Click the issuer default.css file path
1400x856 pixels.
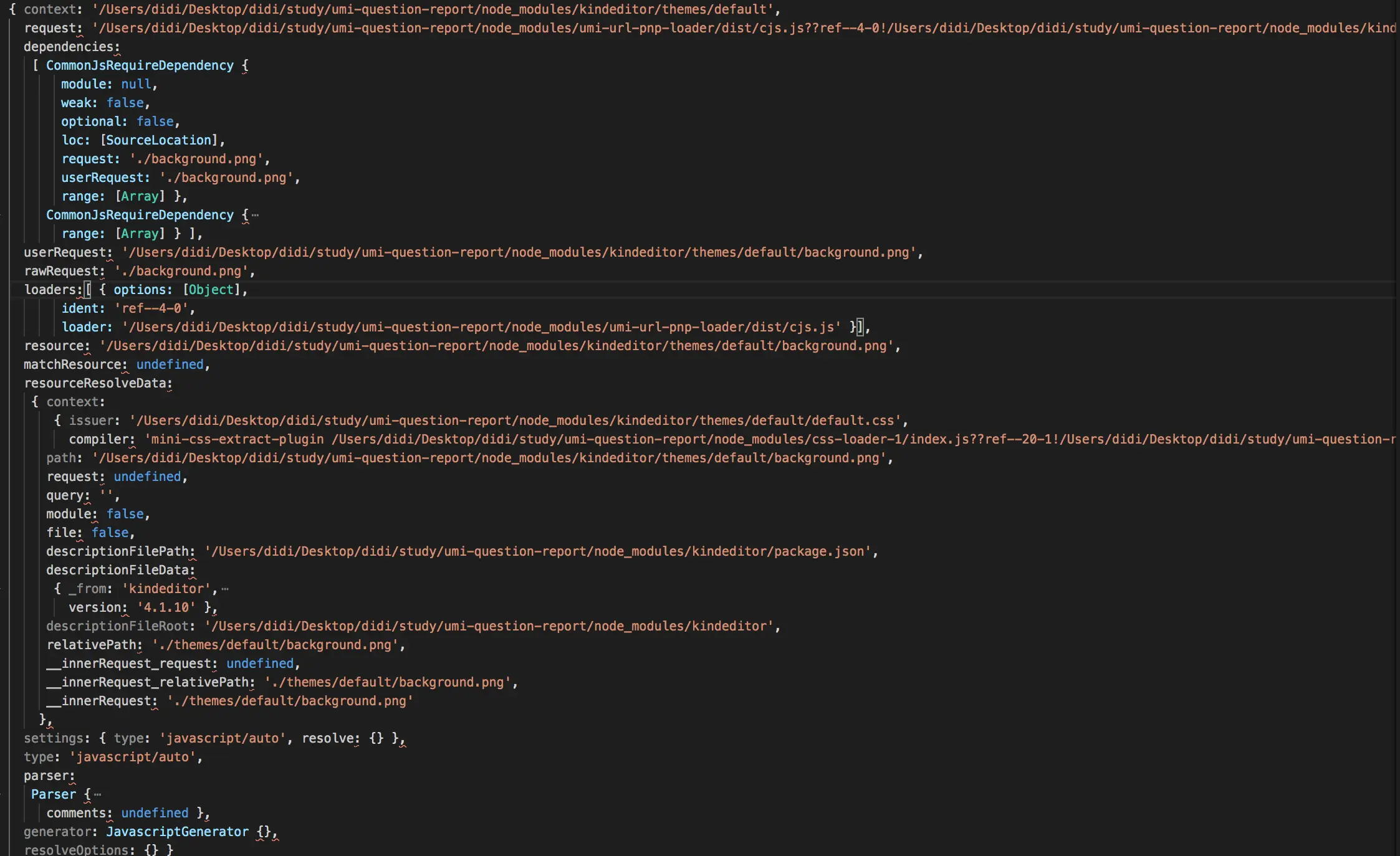click(x=515, y=421)
